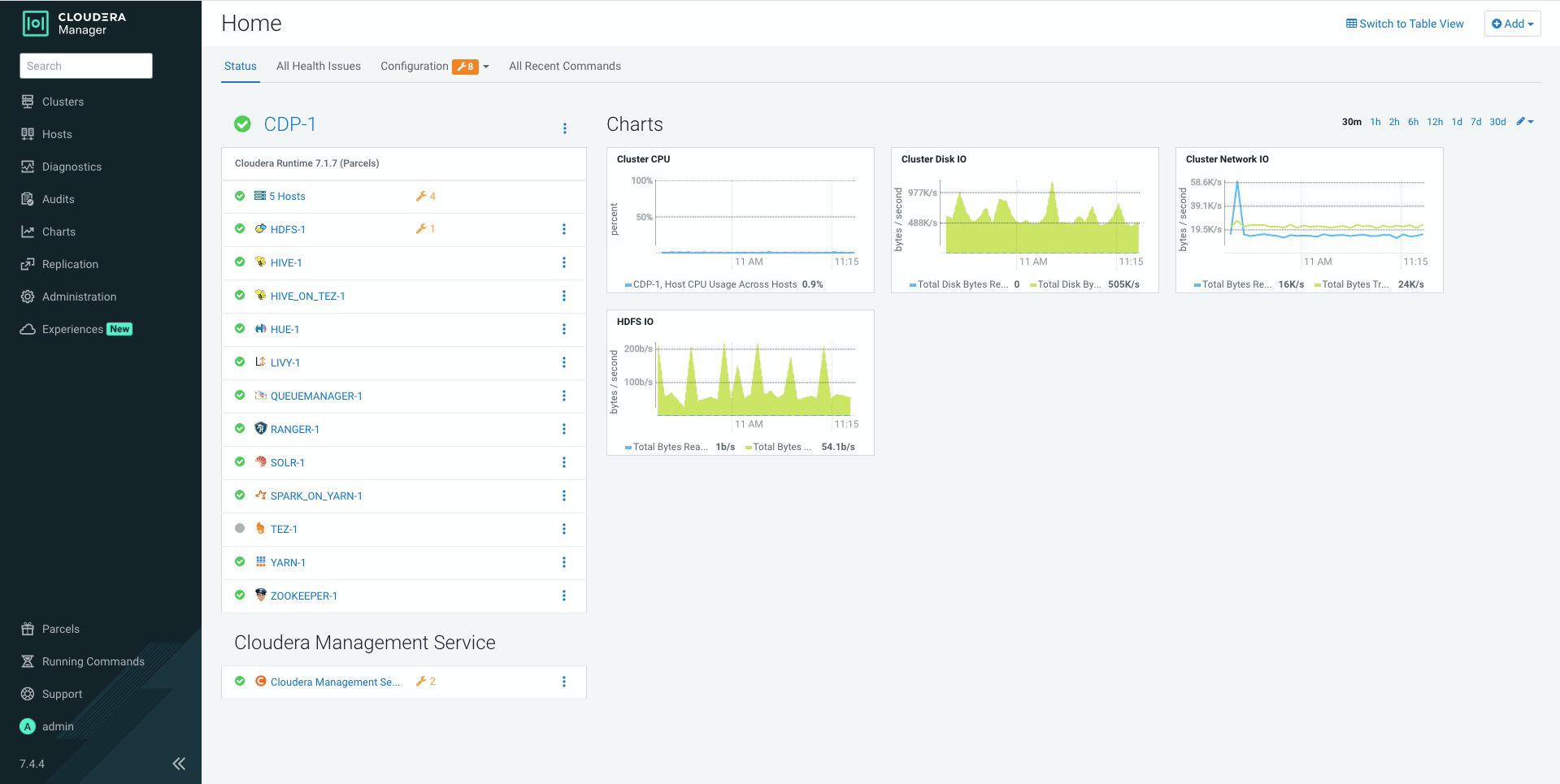
Task: Click the Diagnostics sidebar icon
Action: [28, 167]
